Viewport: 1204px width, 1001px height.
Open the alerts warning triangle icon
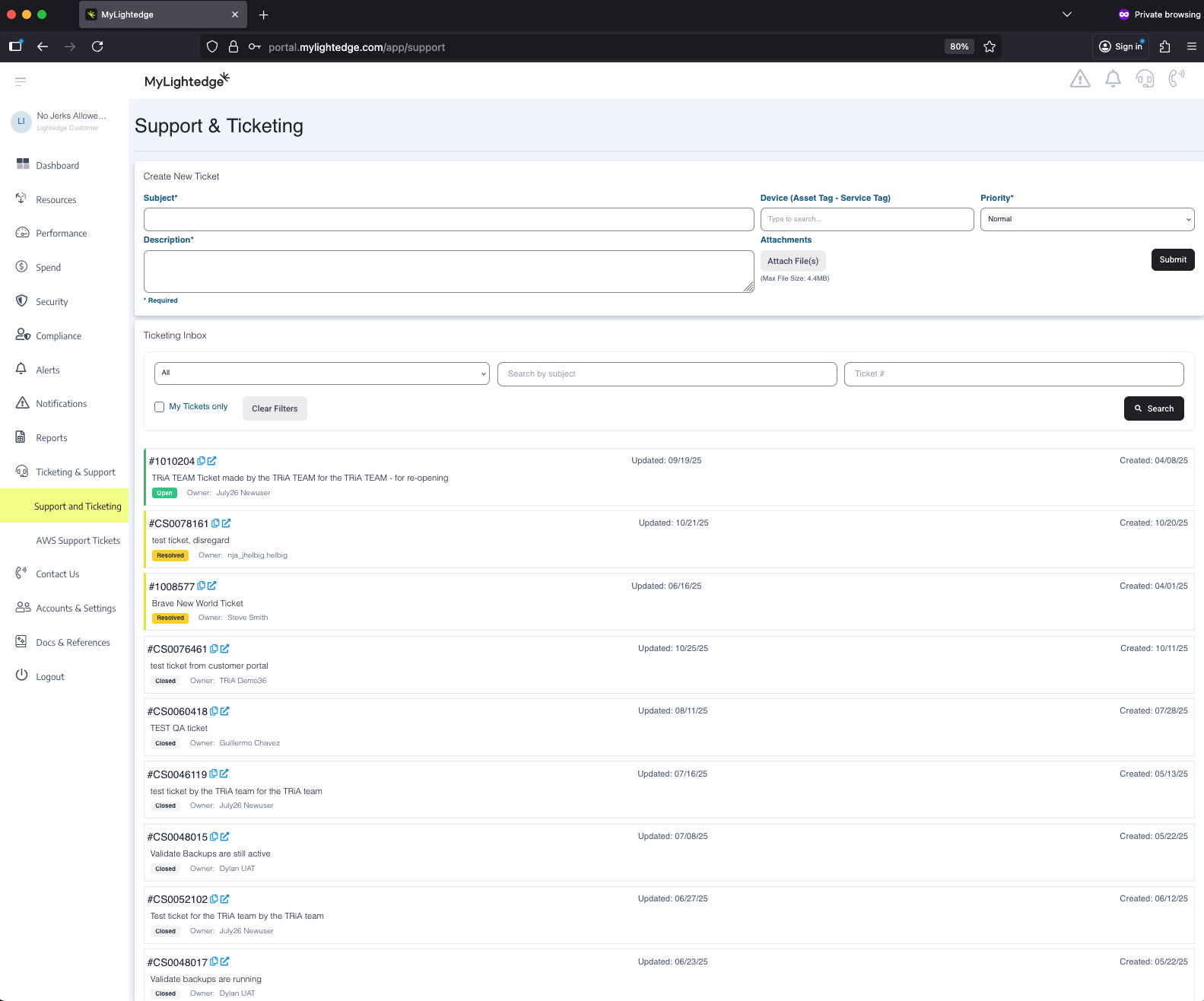1080,79
